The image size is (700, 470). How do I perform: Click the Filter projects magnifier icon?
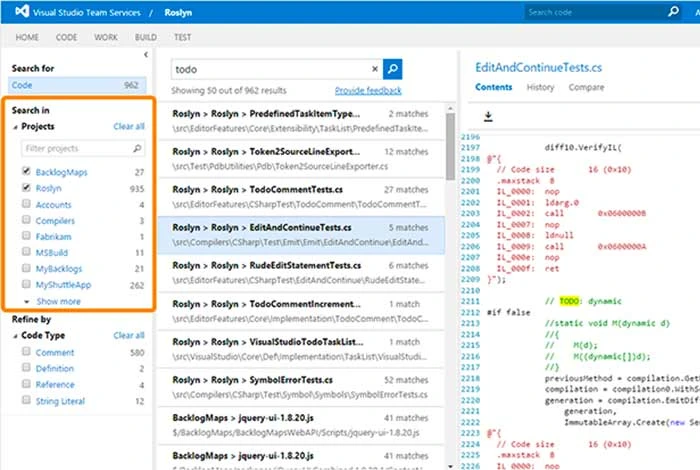(137, 149)
